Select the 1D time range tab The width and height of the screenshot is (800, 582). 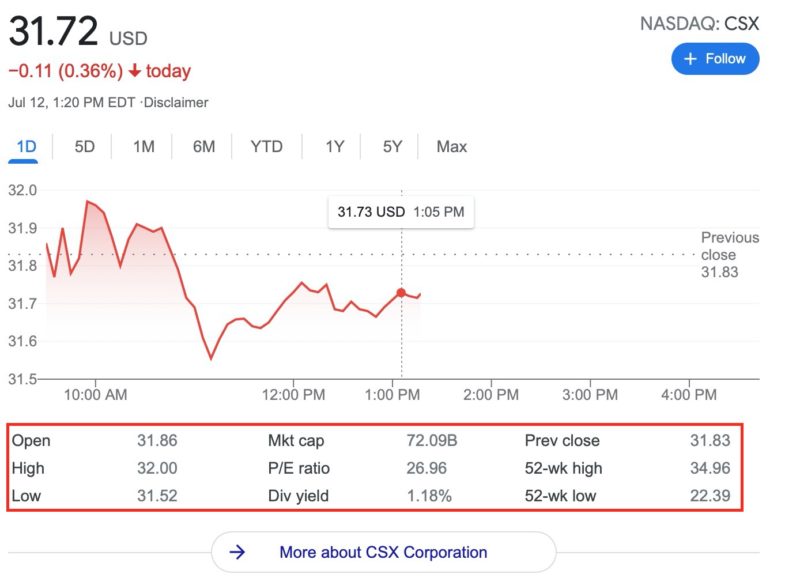pos(26,147)
